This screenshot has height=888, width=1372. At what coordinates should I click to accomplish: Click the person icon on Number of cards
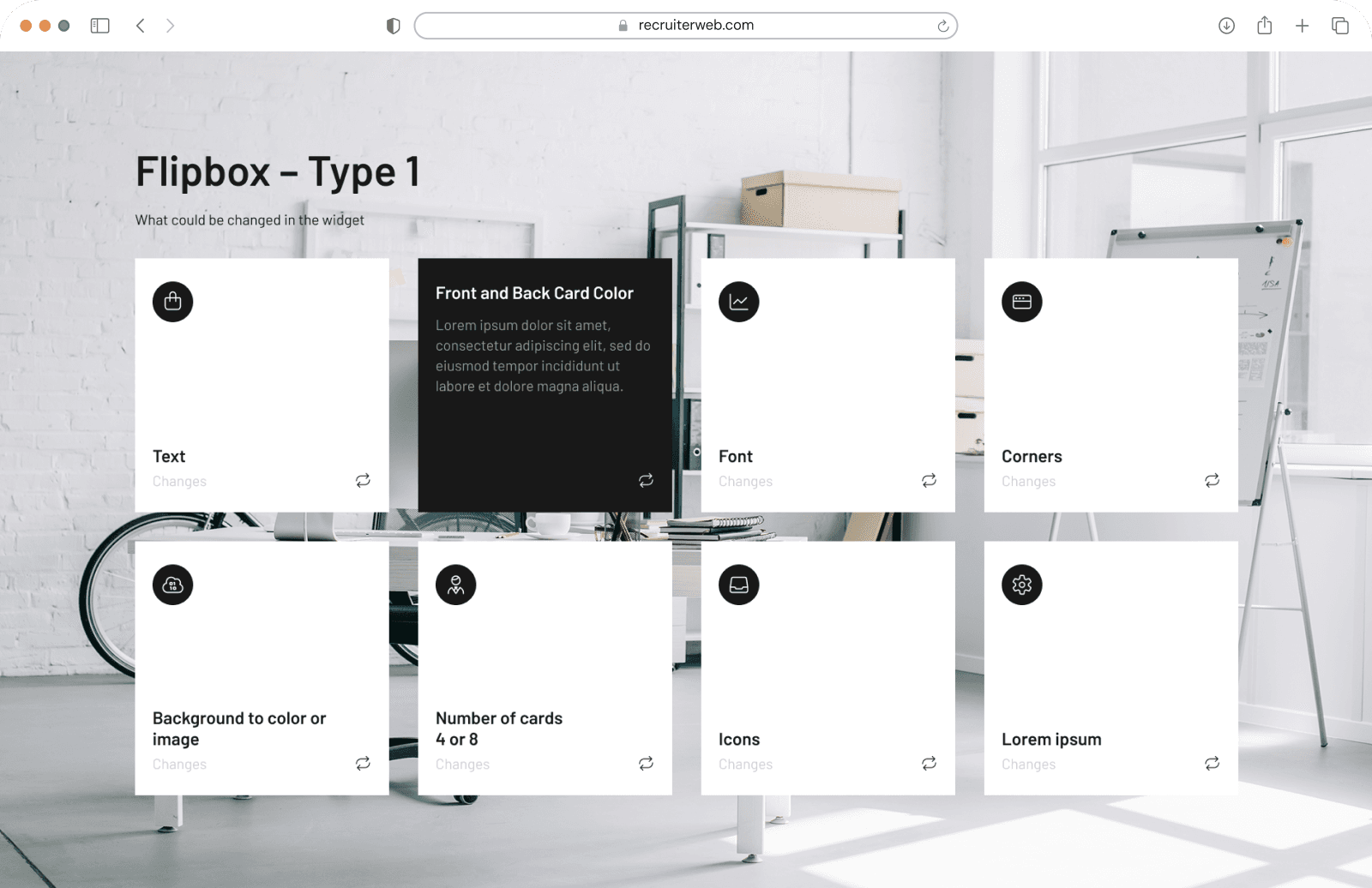click(455, 585)
